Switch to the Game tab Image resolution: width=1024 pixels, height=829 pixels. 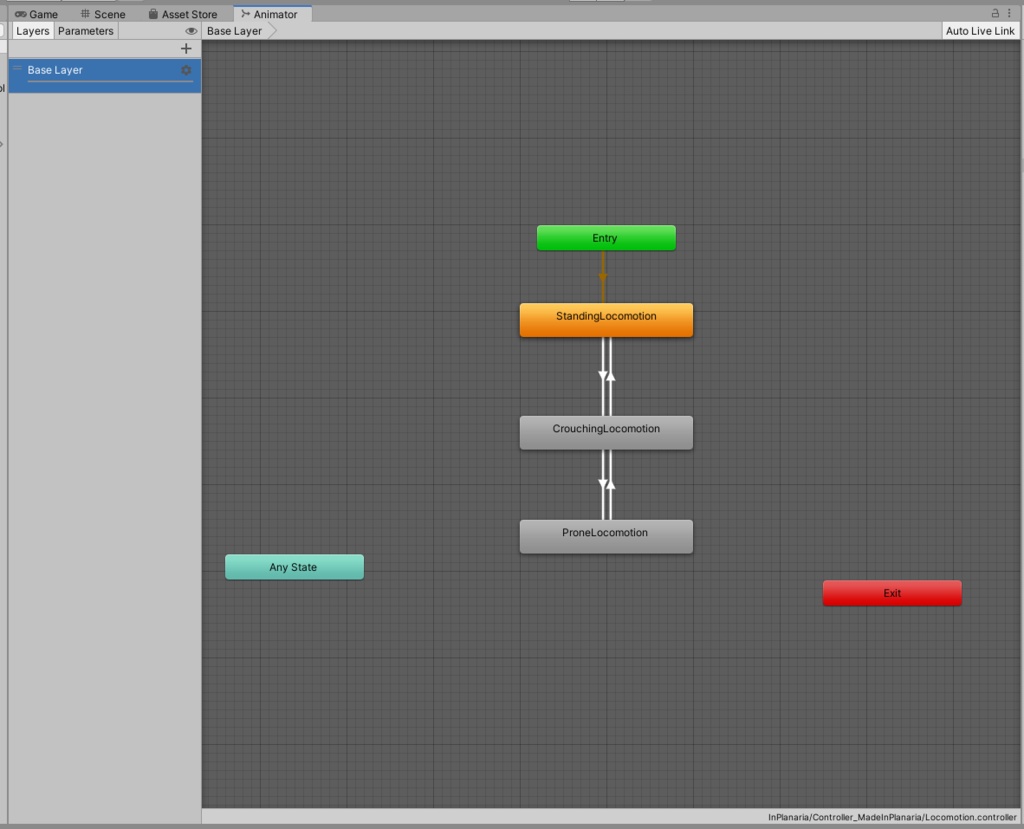[x=36, y=14]
